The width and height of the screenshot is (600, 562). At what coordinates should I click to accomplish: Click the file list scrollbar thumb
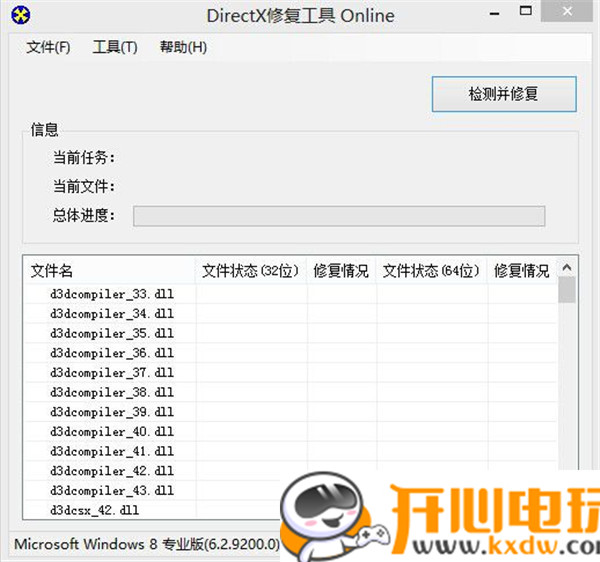567,290
